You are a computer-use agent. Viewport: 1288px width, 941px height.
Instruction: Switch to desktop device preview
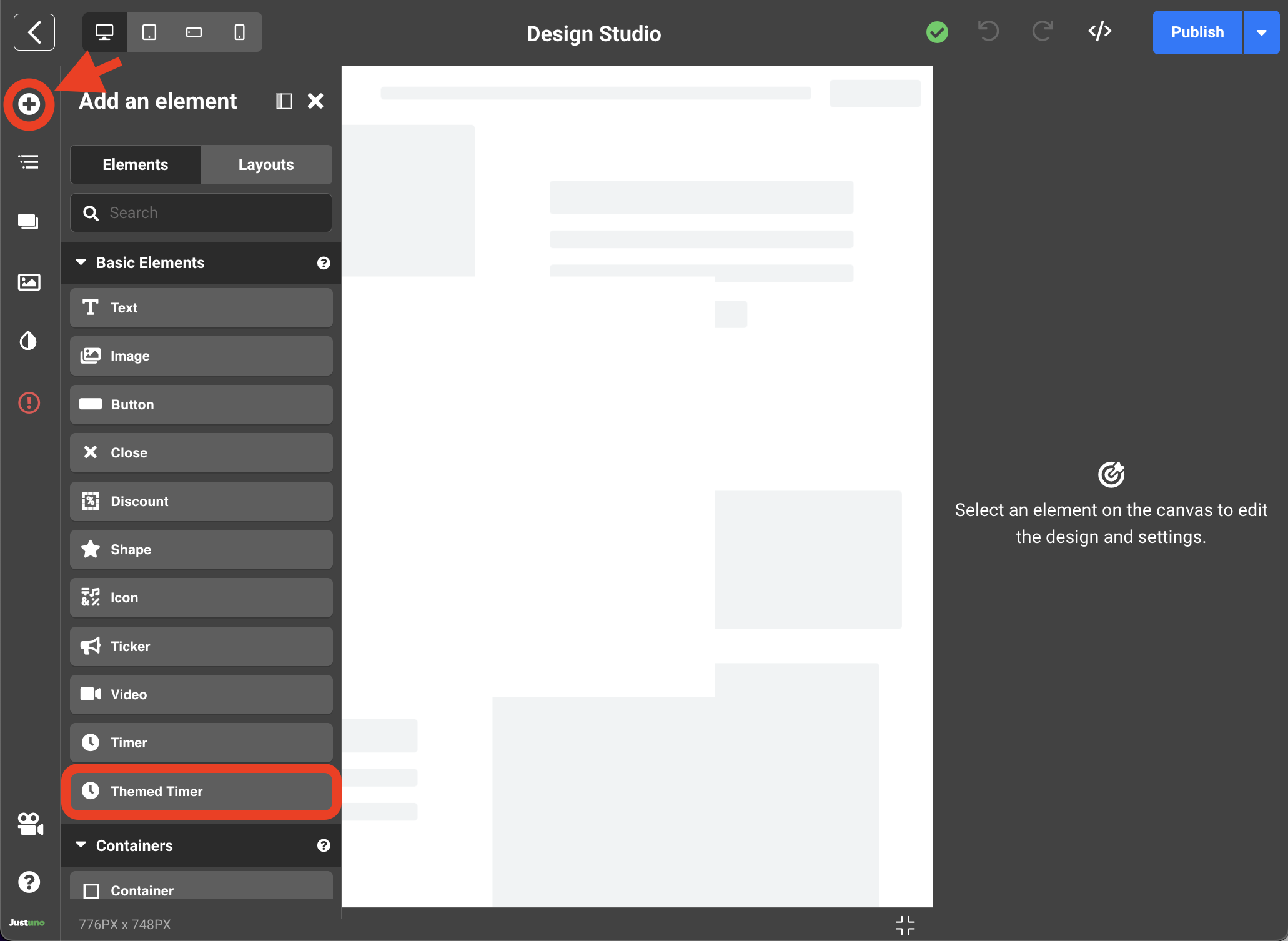pos(104,32)
